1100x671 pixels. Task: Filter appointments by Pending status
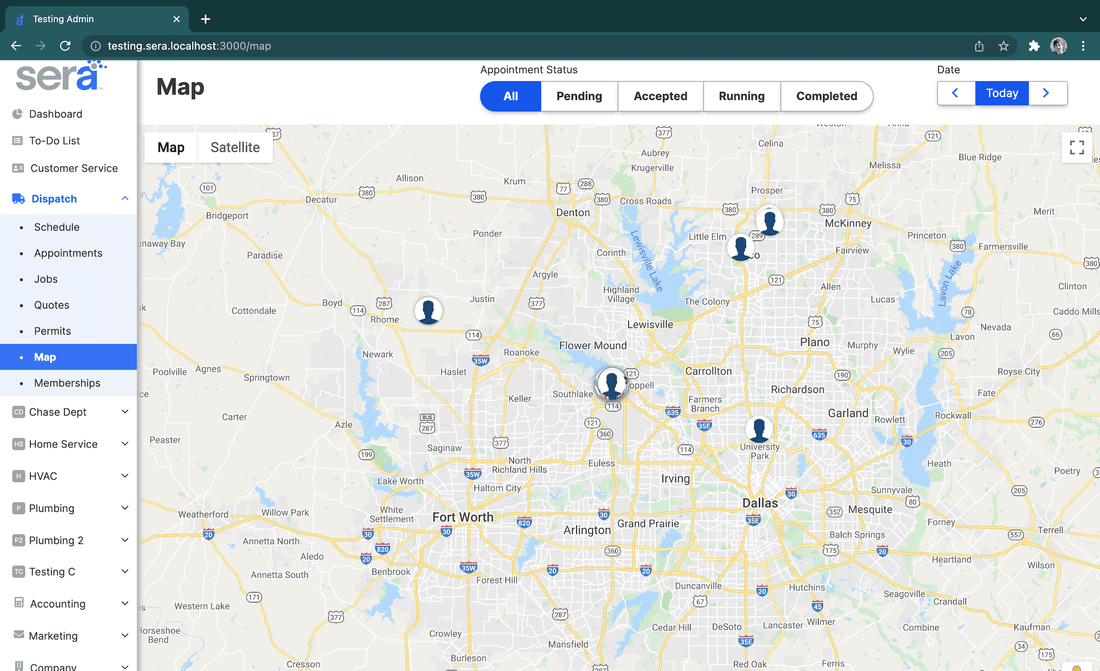579,96
